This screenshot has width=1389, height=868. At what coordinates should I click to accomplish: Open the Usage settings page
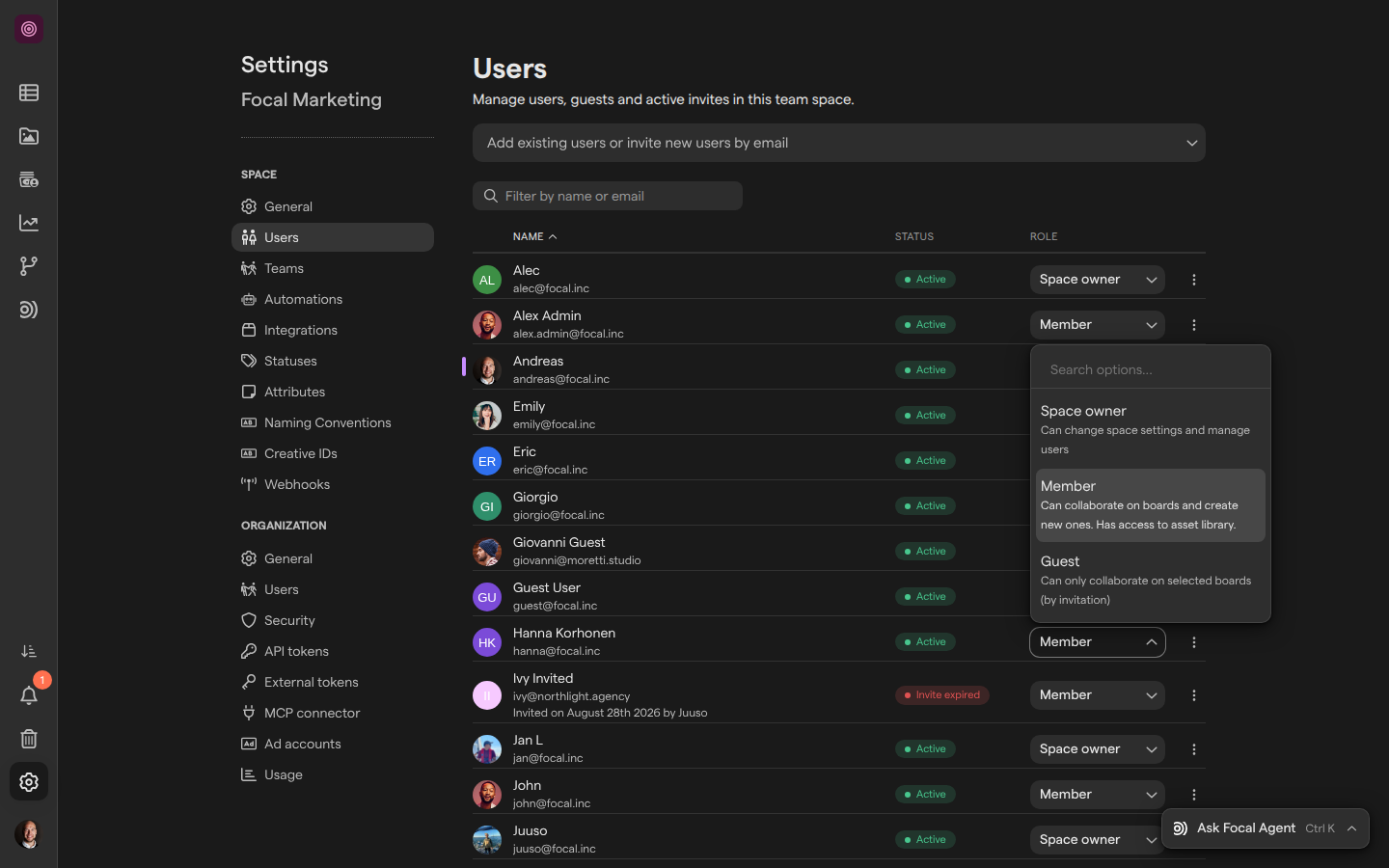coord(333,774)
